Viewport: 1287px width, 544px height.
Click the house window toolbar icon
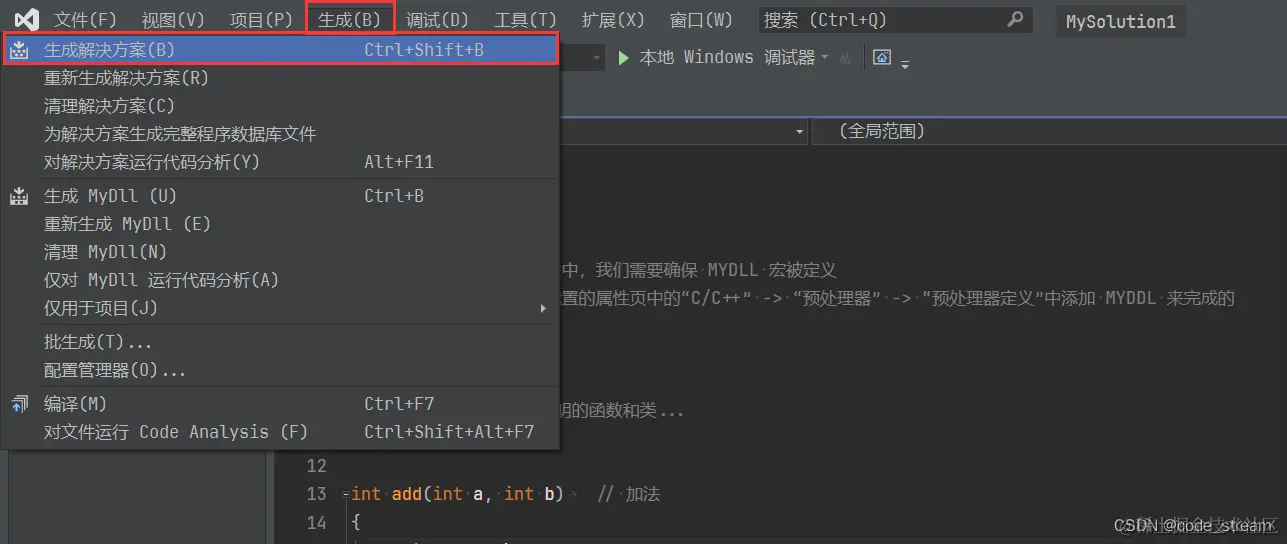click(x=882, y=58)
